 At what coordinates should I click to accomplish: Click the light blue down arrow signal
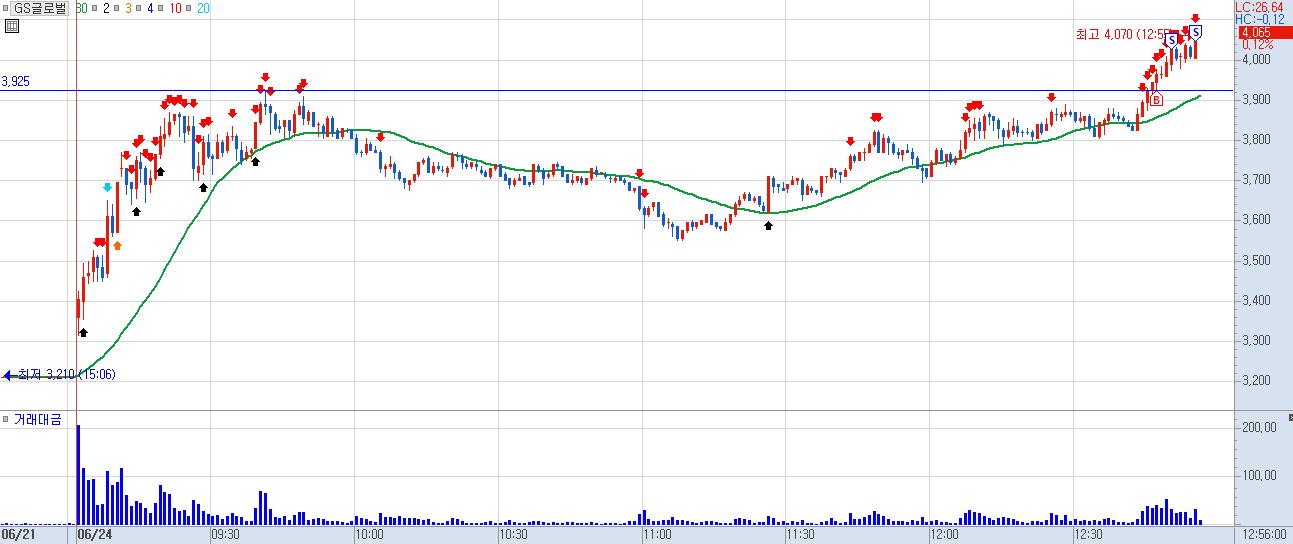107,187
